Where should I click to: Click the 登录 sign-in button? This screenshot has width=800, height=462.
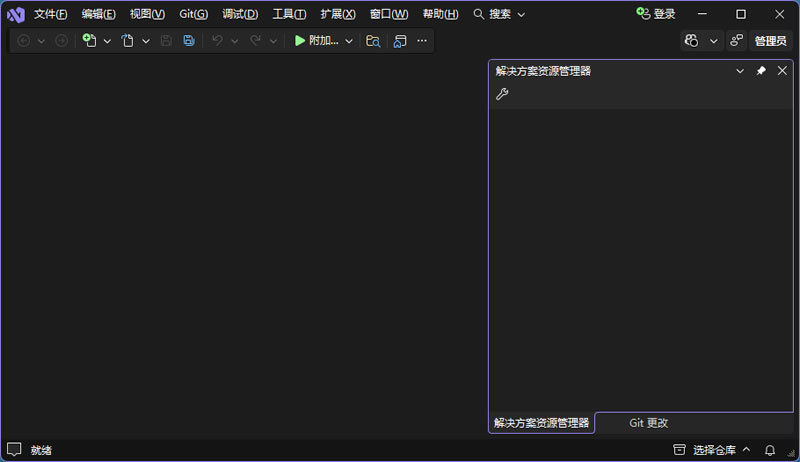coord(656,14)
